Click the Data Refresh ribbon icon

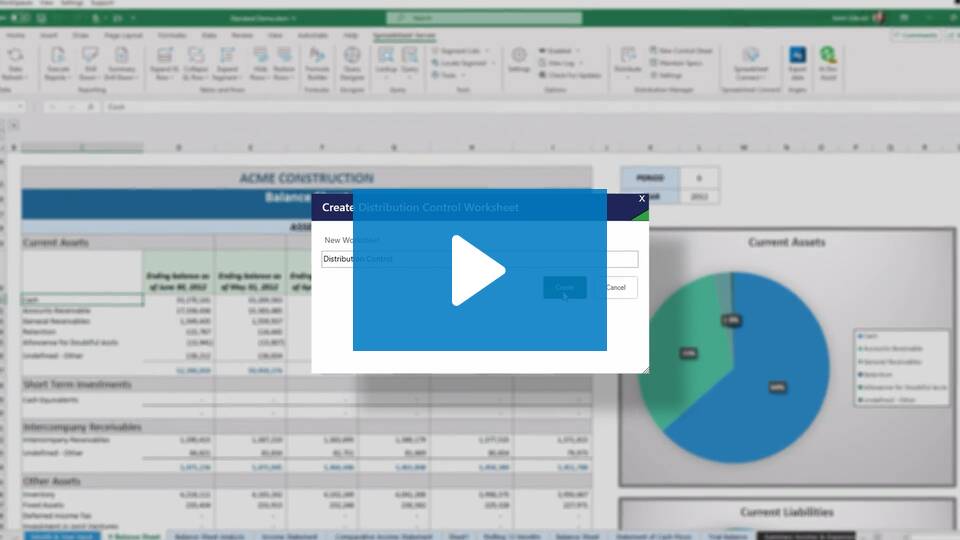tap(15, 64)
